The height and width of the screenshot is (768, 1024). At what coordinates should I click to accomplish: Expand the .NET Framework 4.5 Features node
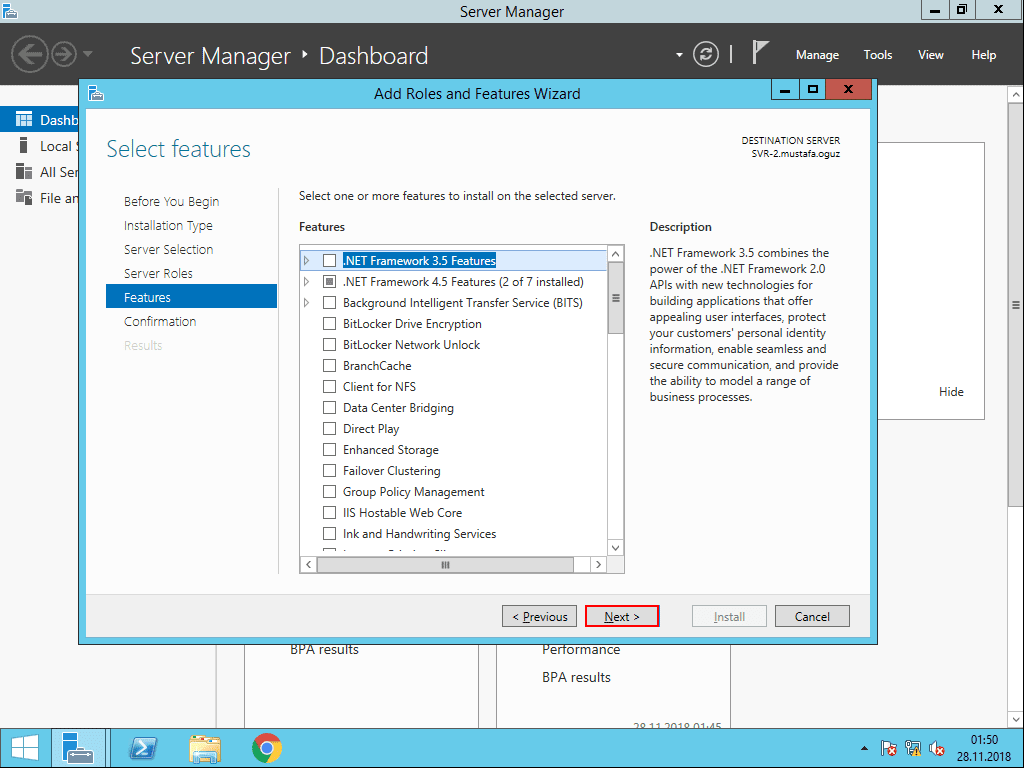point(307,281)
